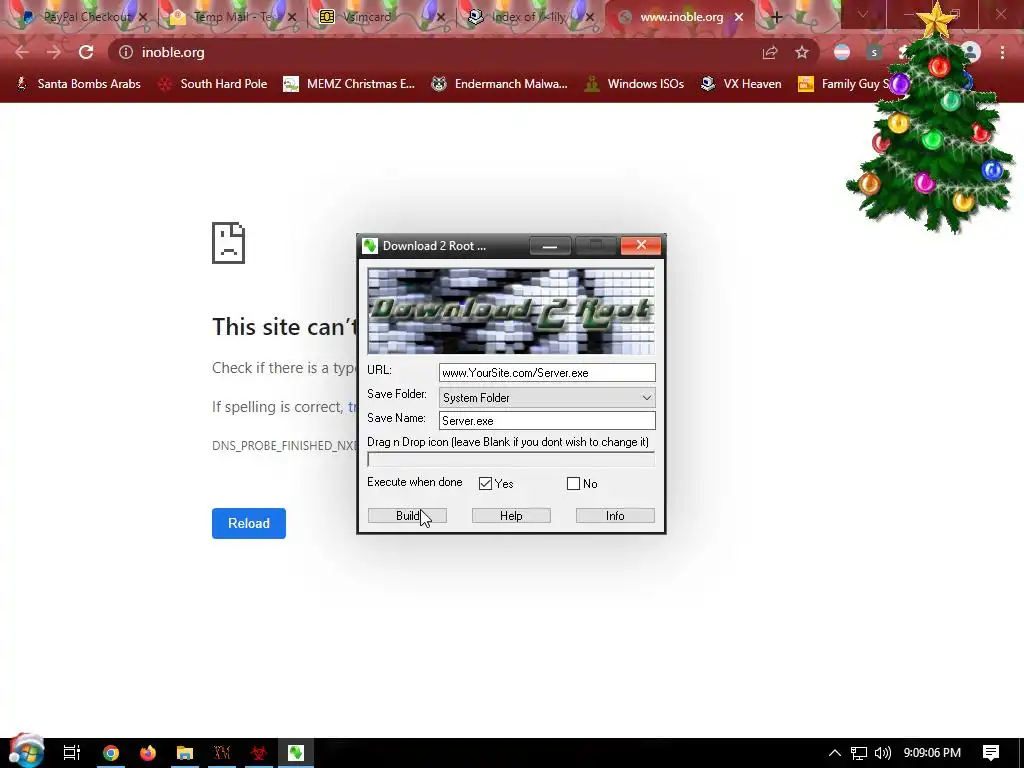This screenshot has width=1024, height=768.
Task: Click the DNS_PROBE_FINISHED error code text
Action: click(285, 445)
